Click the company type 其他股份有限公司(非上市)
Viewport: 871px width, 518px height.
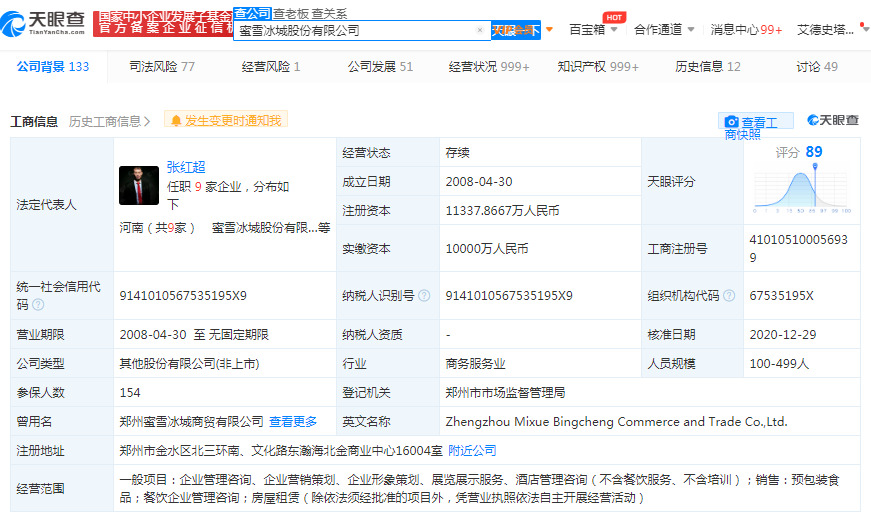point(189,364)
